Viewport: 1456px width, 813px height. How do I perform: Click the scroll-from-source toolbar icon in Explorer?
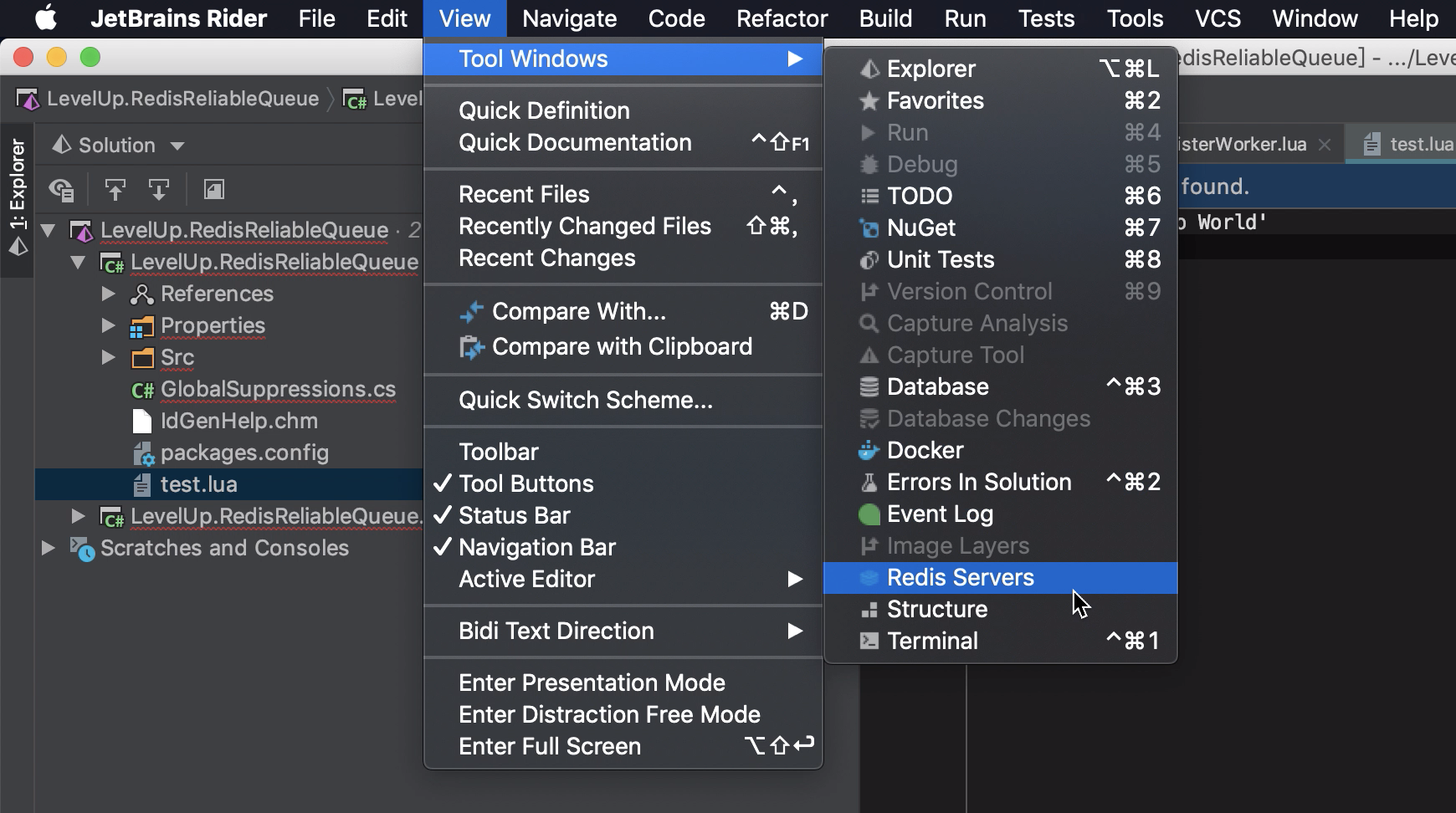pyautogui.click(x=62, y=190)
